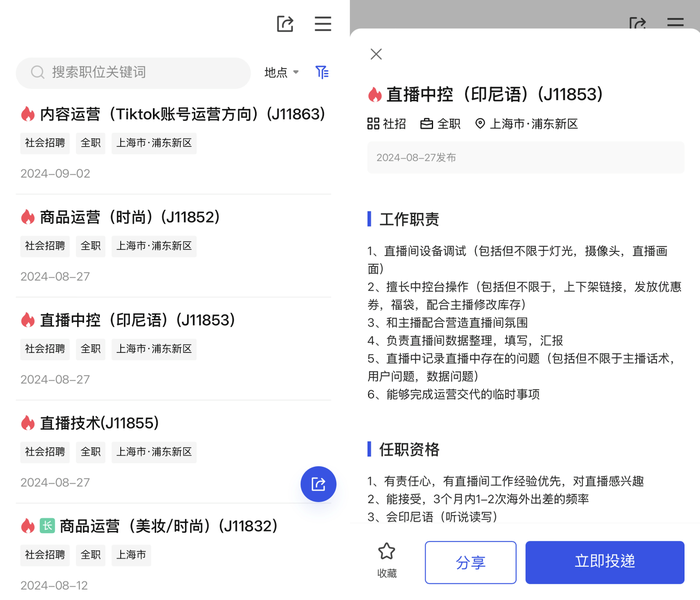
Task: Open 直播技术 J11855 job listing
Action: click(x=99, y=423)
